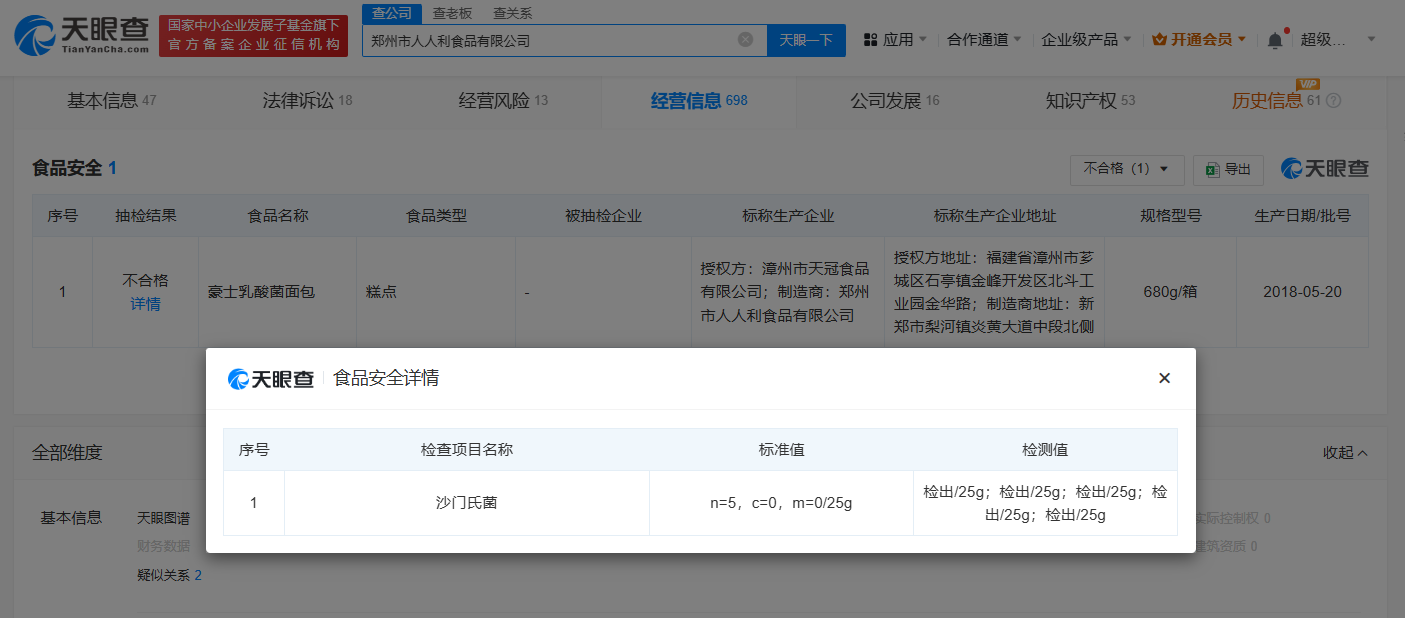Expand the 企业级产品 dropdown menu
Image resolution: width=1405 pixels, height=618 pixels.
coord(1086,40)
